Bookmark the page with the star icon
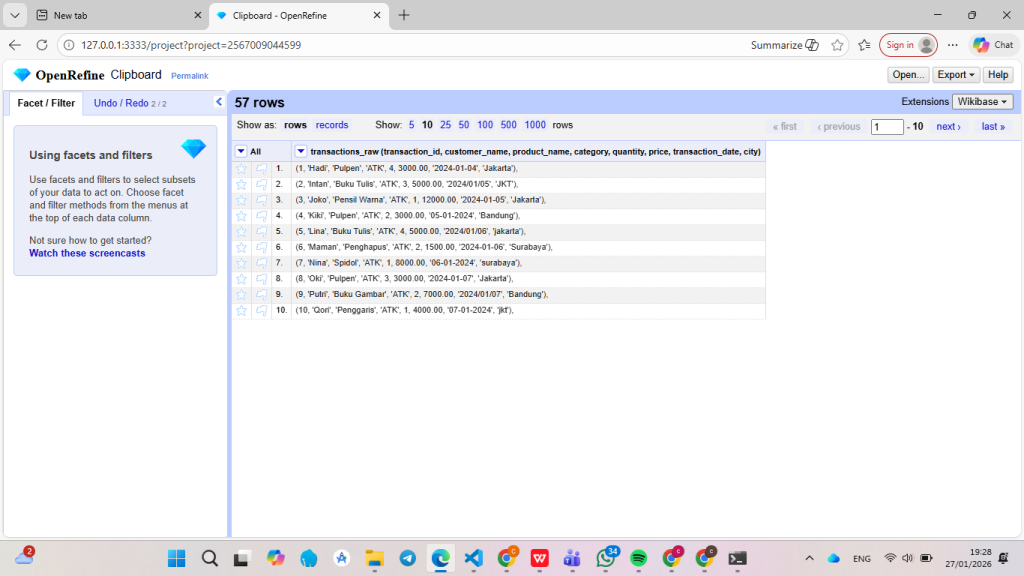This screenshot has width=1024, height=576. 837,45
